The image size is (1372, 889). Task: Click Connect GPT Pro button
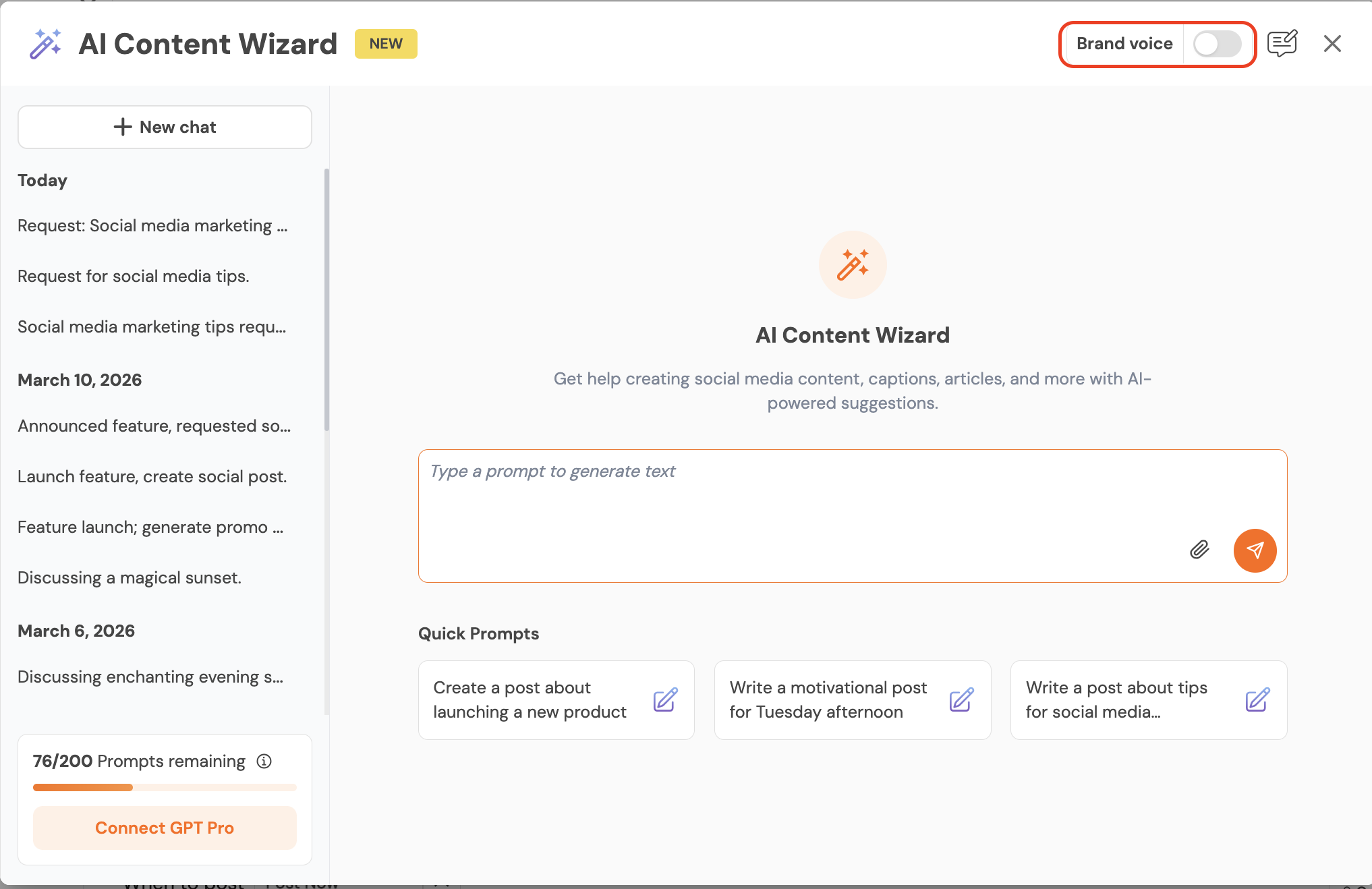tap(165, 828)
